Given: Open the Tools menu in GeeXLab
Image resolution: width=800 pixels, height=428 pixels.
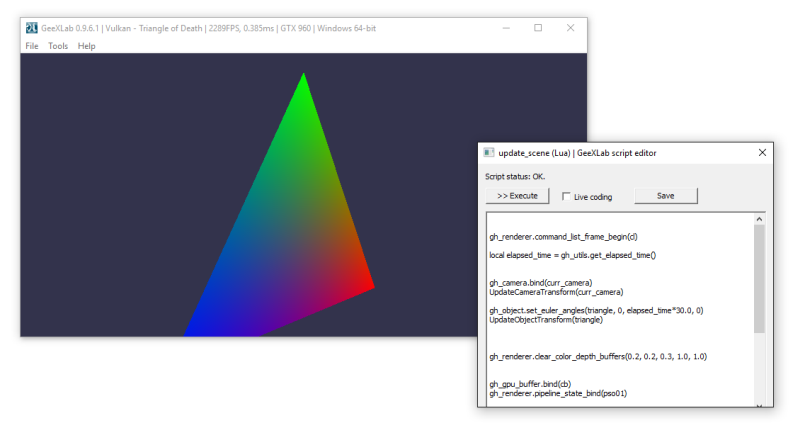Looking at the screenshot, I should pos(58,46).
